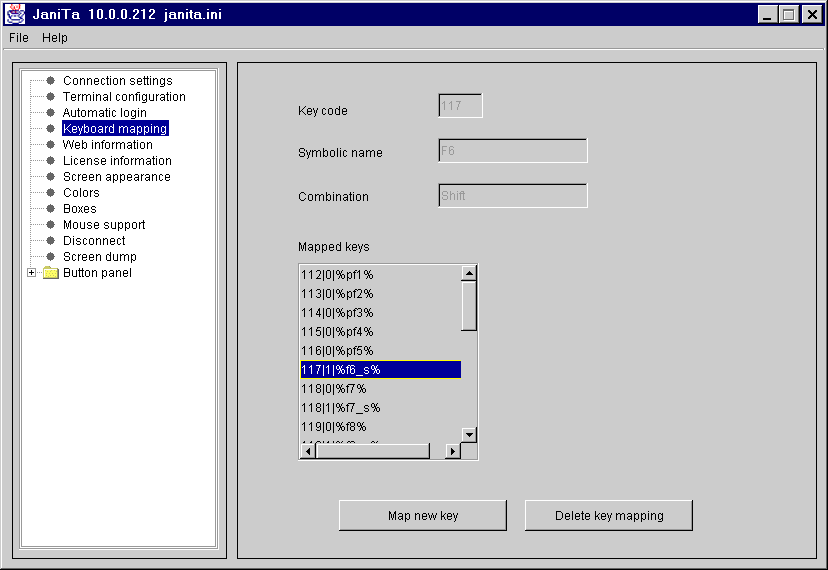This screenshot has width=828, height=570.
Task: Select mapped key 114|0|%pf3%
Action: 380,313
